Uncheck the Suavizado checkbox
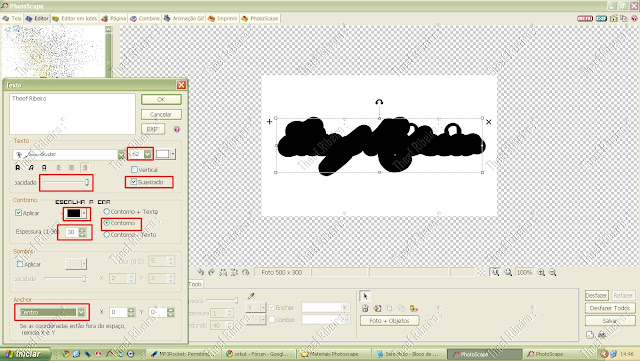Image resolution: width=640 pixels, height=361 pixels. 134,182
